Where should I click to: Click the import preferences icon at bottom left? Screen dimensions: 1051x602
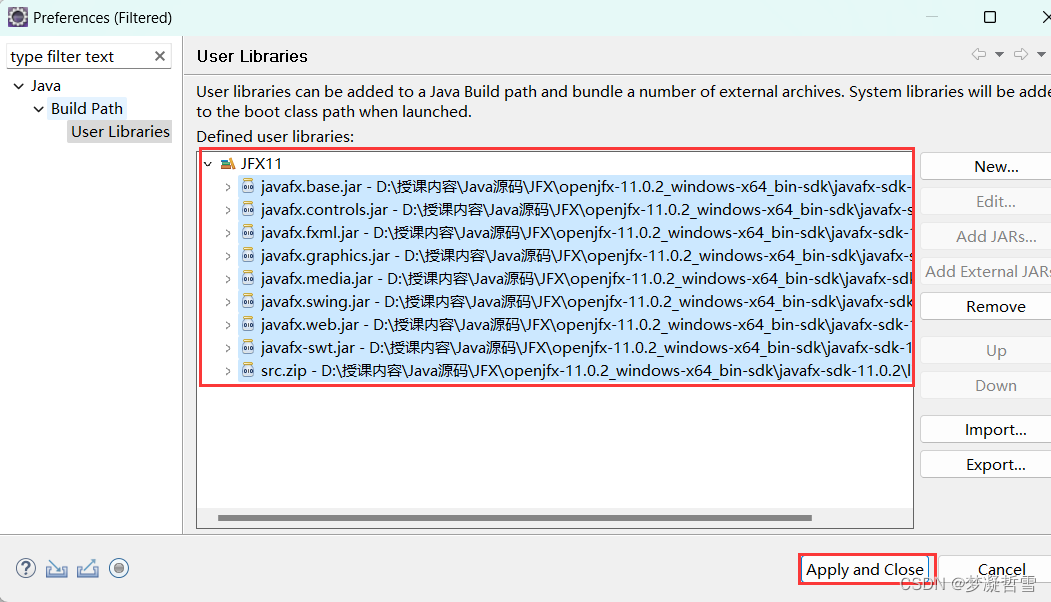point(56,569)
